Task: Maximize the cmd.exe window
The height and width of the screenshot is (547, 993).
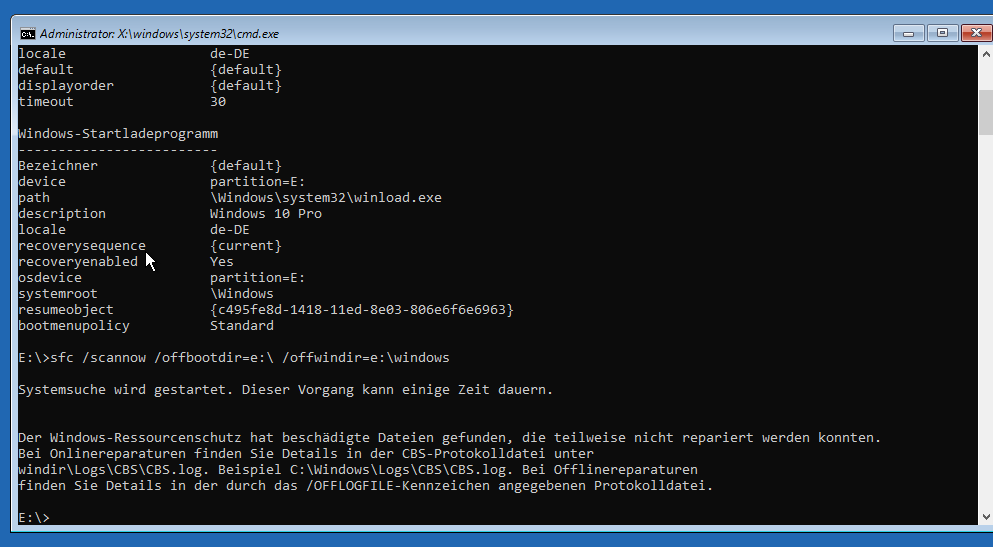Action: click(940, 33)
